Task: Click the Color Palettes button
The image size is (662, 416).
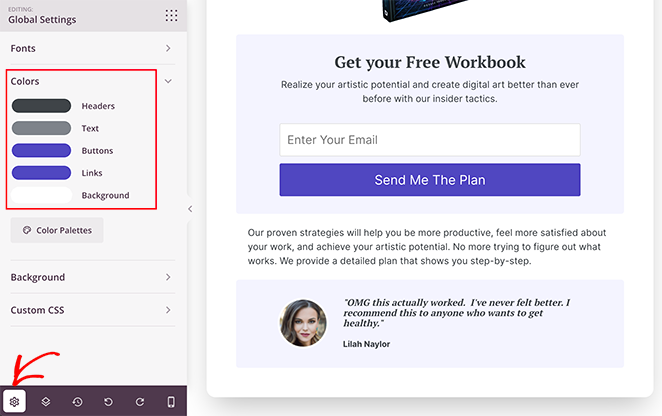Action: (57, 230)
